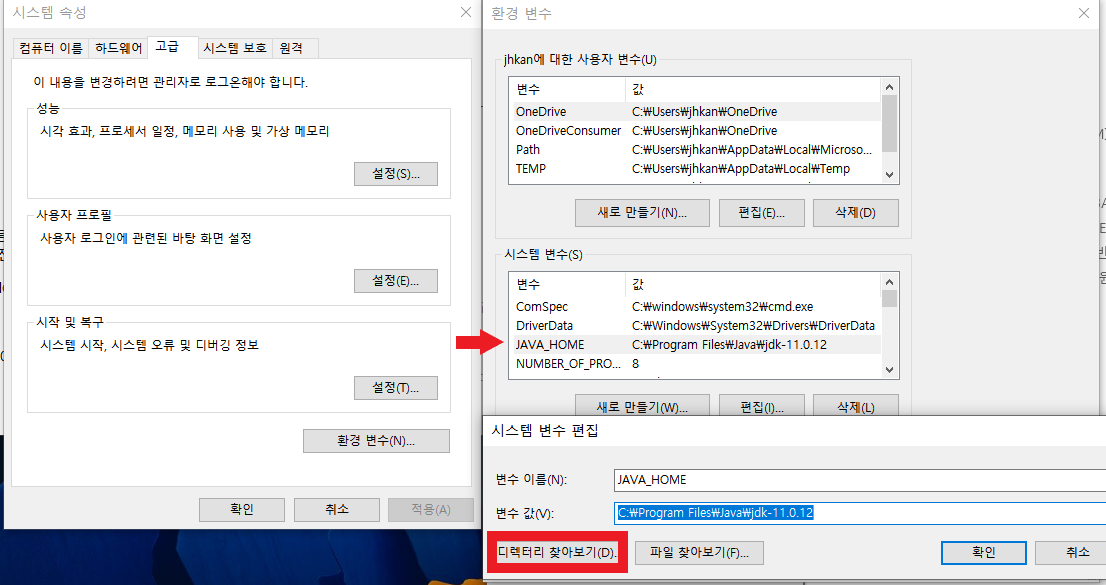
Task: Select the Path user variable row
Action: 695,150
